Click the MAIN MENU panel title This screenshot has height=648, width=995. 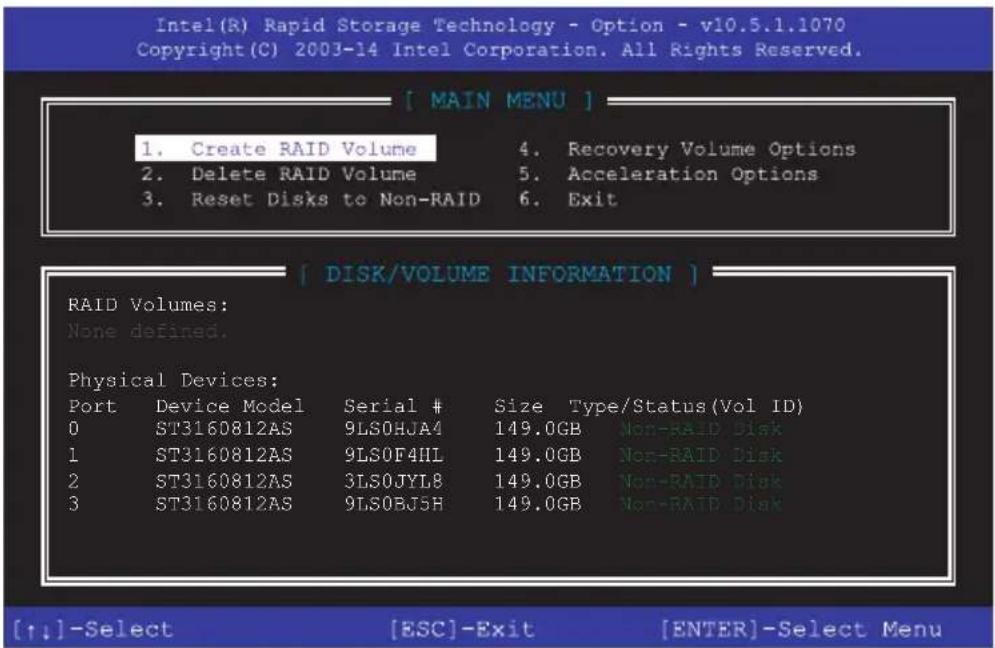(x=498, y=100)
